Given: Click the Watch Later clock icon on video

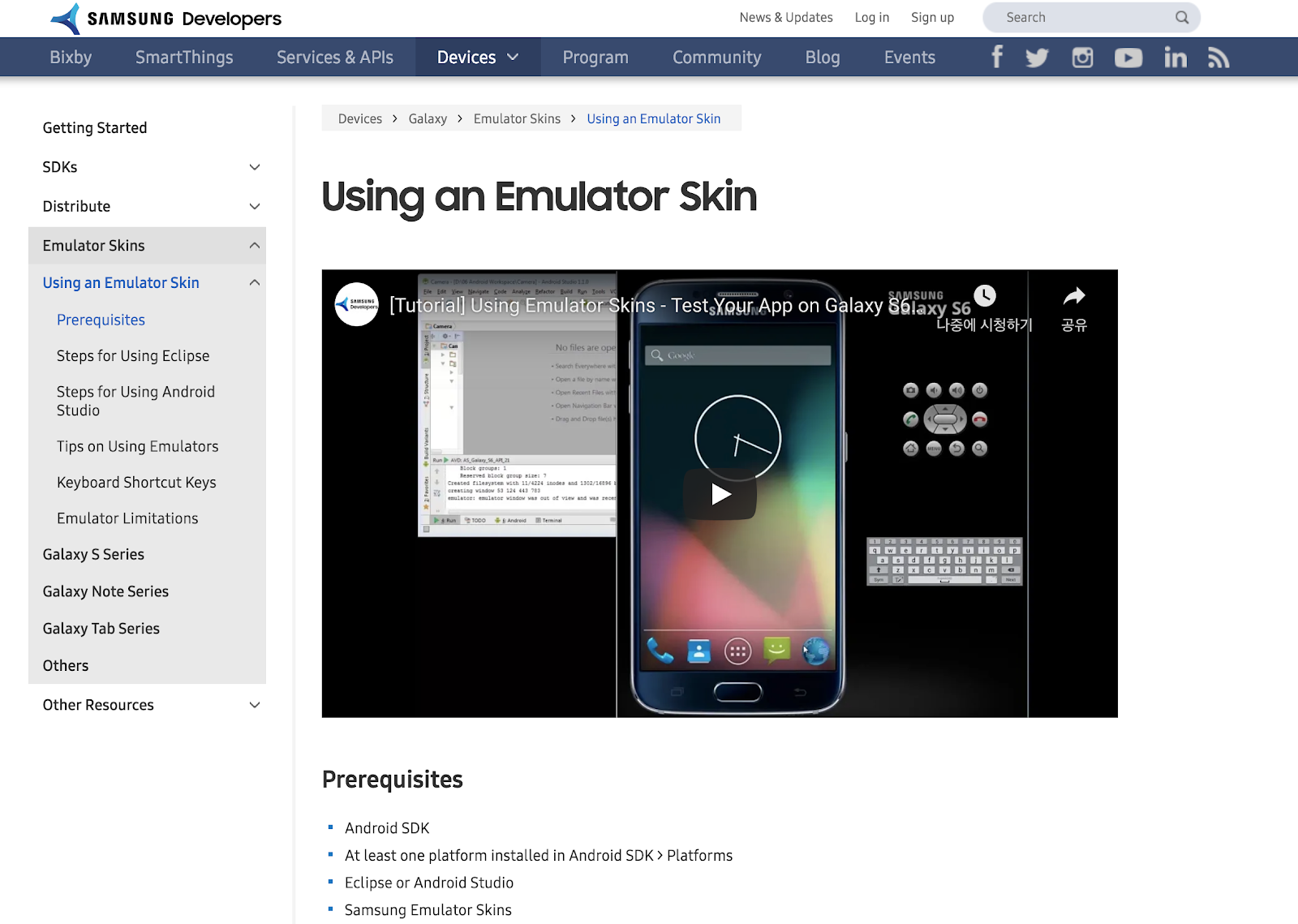Looking at the screenshot, I should coord(984,296).
